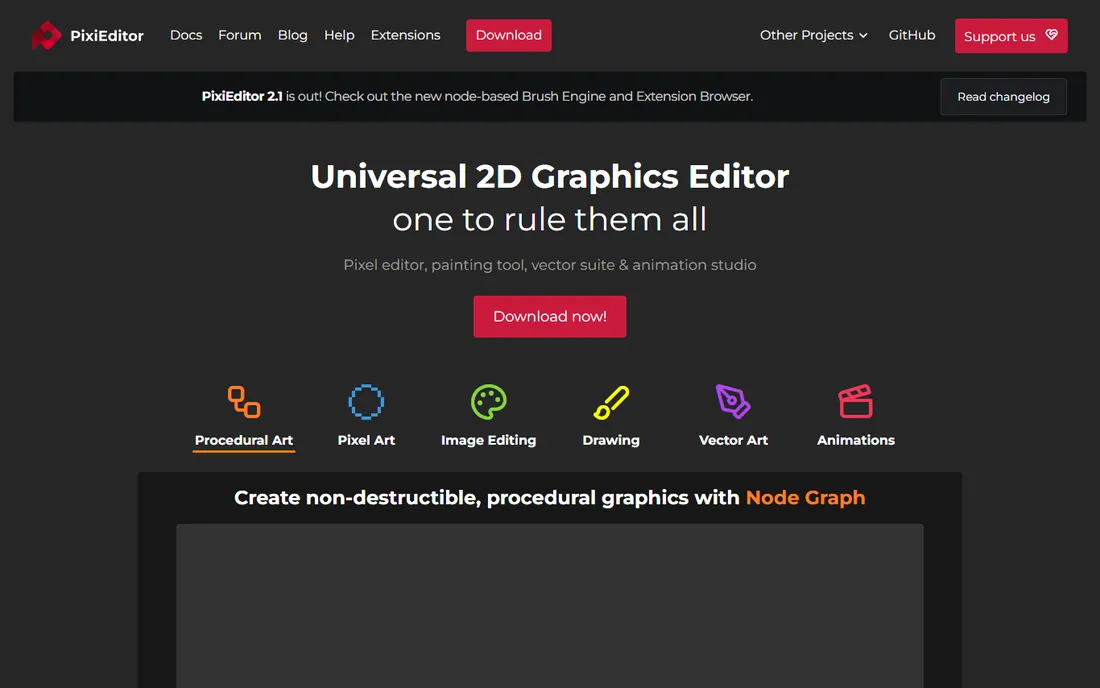Viewport: 1100px width, 688px height.
Task: Click the PixiEditor brand name
Action: (x=107, y=36)
